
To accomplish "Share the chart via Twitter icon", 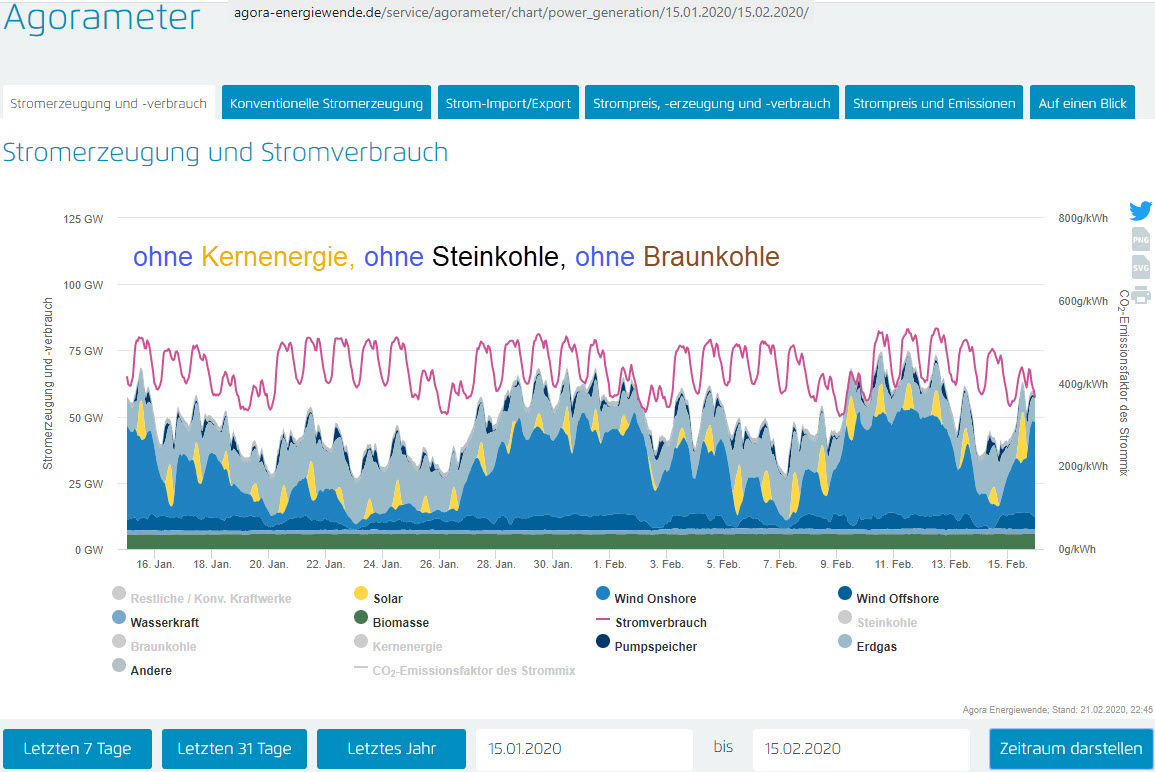I will click(1140, 211).
